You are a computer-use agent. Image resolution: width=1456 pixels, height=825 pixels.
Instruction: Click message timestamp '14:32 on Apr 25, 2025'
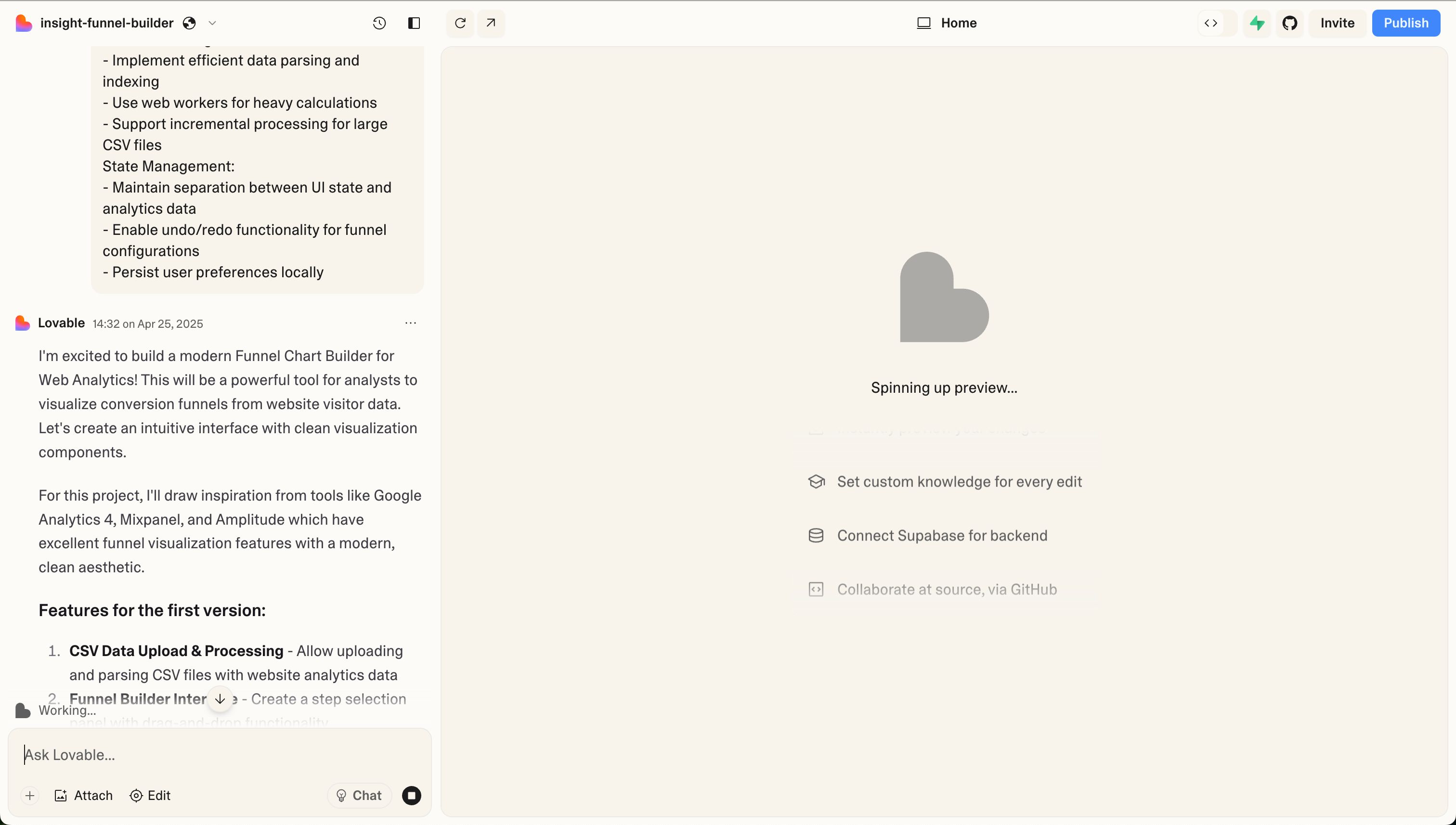pos(148,323)
